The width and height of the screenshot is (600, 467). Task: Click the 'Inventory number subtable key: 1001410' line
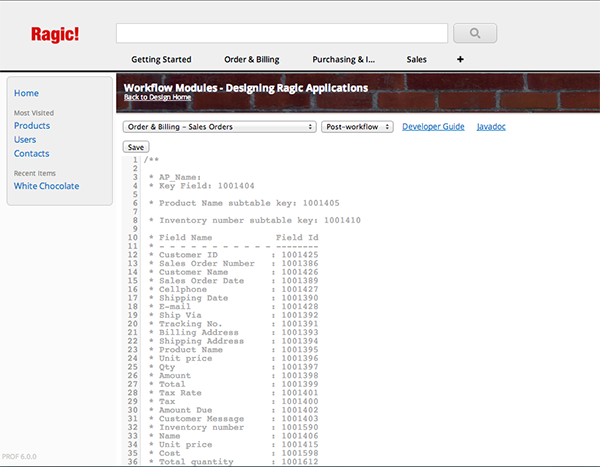pos(255,220)
